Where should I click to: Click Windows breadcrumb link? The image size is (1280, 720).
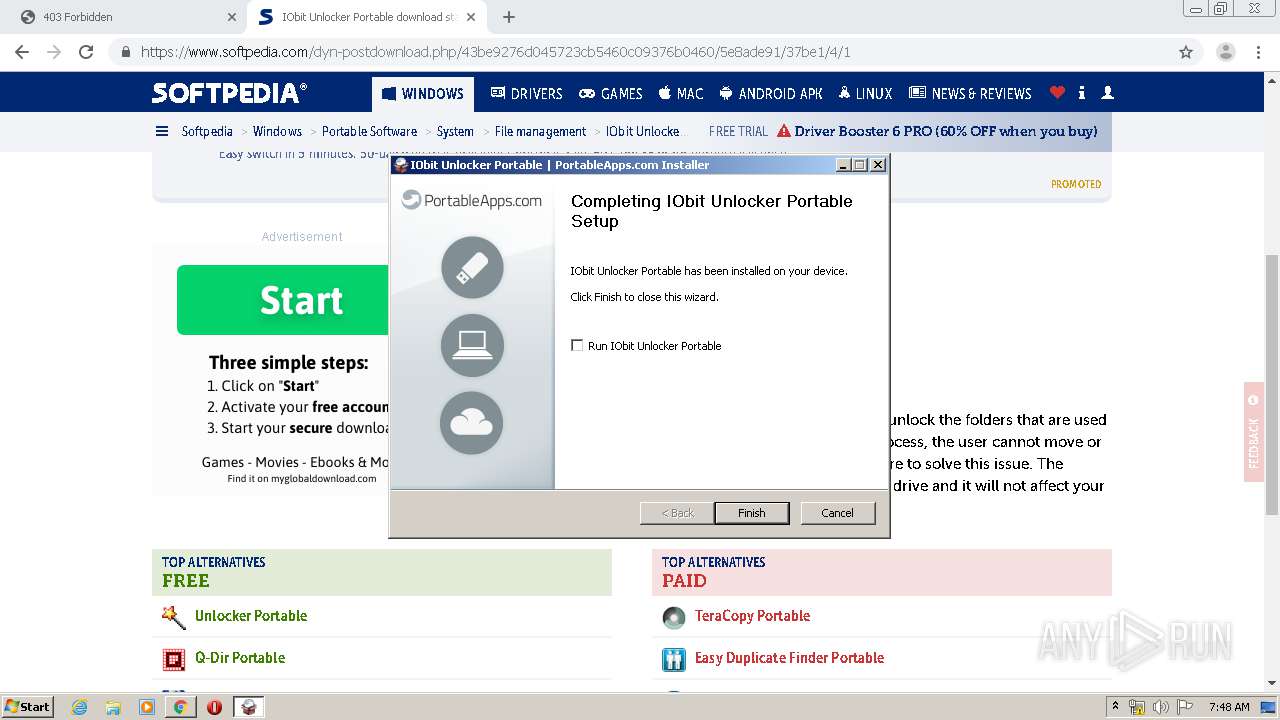[x=277, y=131]
